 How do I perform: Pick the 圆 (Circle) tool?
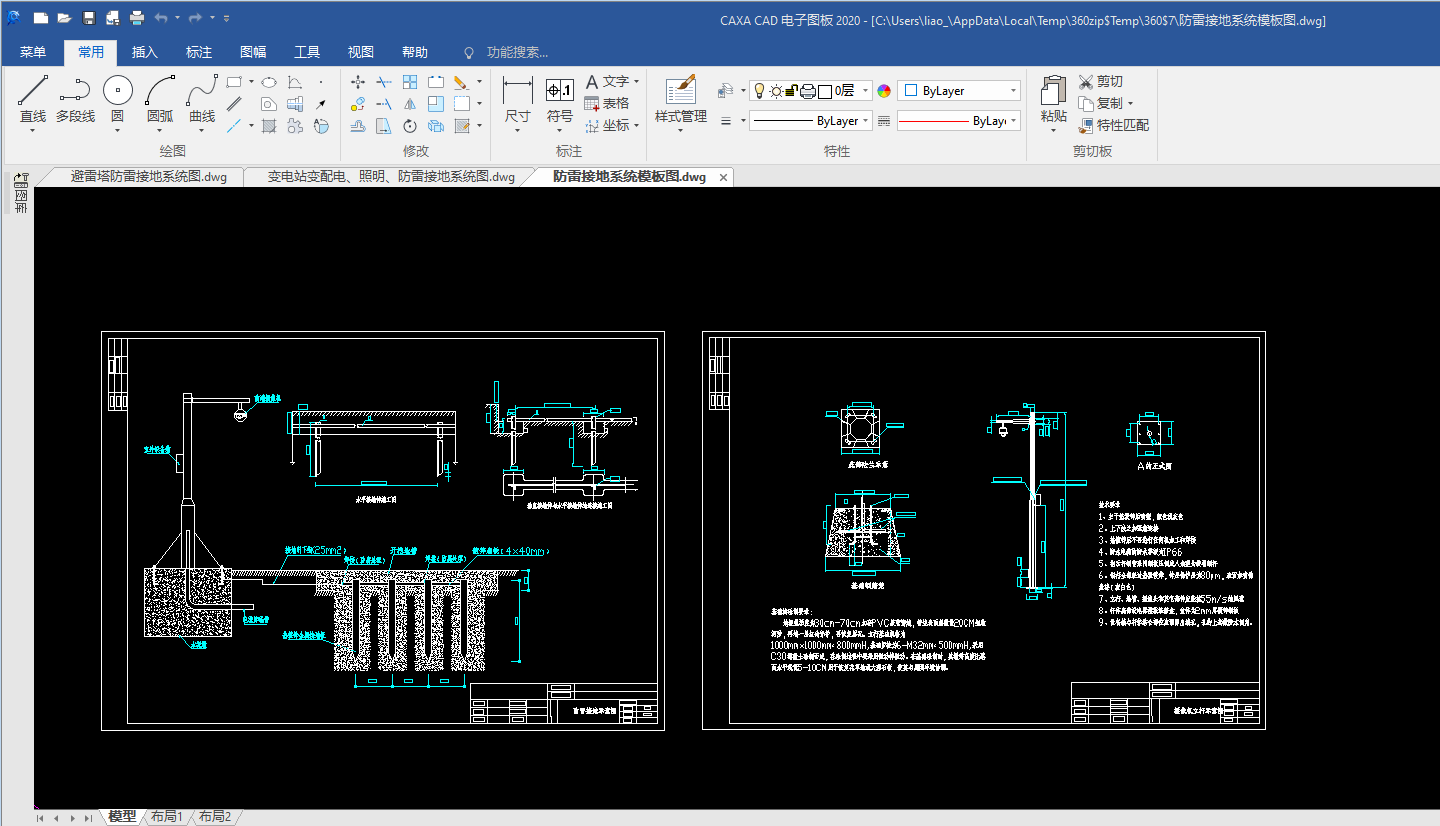tap(117, 100)
